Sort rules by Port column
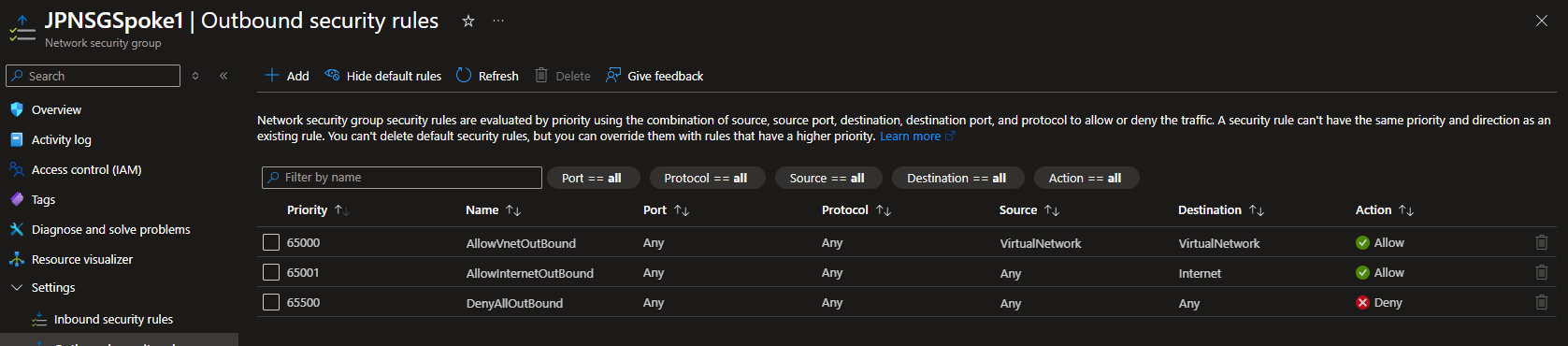Viewport: 1568px width, 346px height. (666, 210)
